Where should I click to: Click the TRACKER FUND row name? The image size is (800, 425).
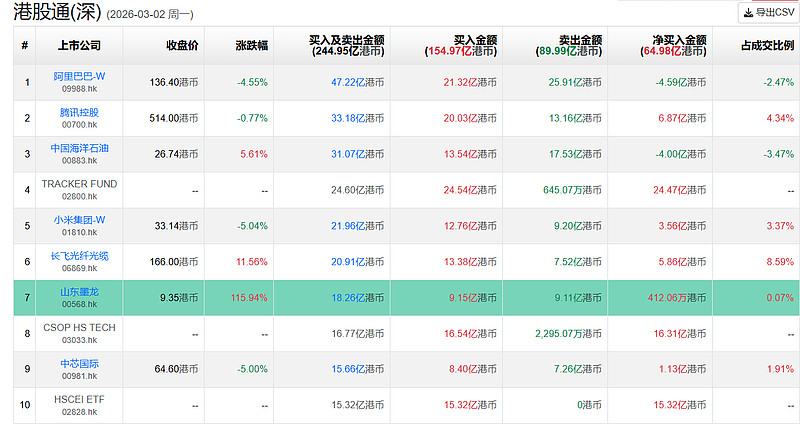(x=79, y=184)
